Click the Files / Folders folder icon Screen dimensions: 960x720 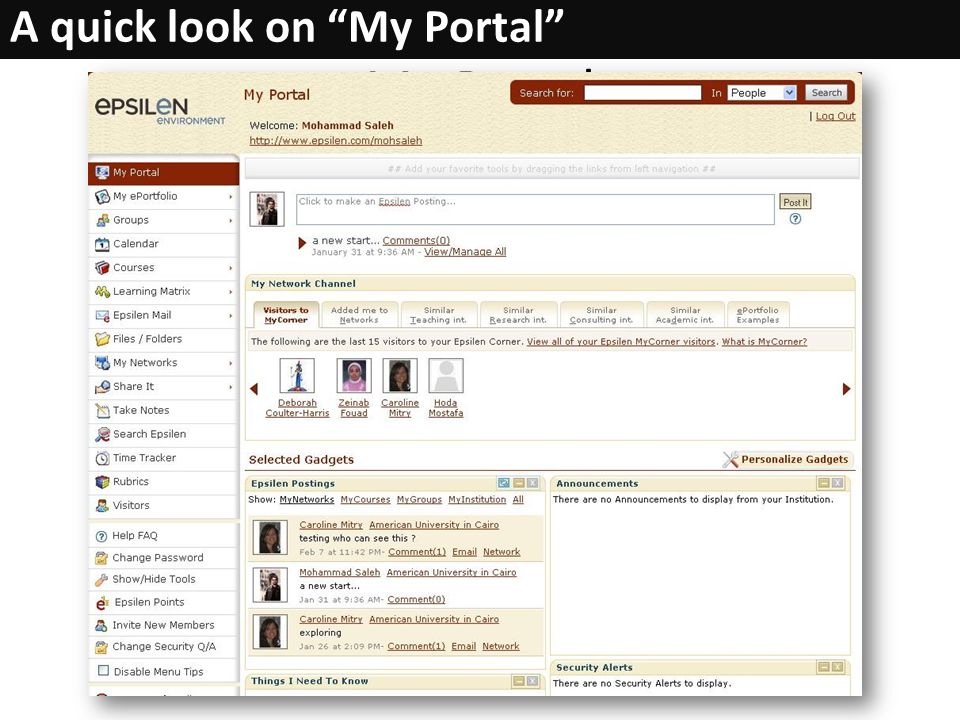pyautogui.click(x=102, y=339)
